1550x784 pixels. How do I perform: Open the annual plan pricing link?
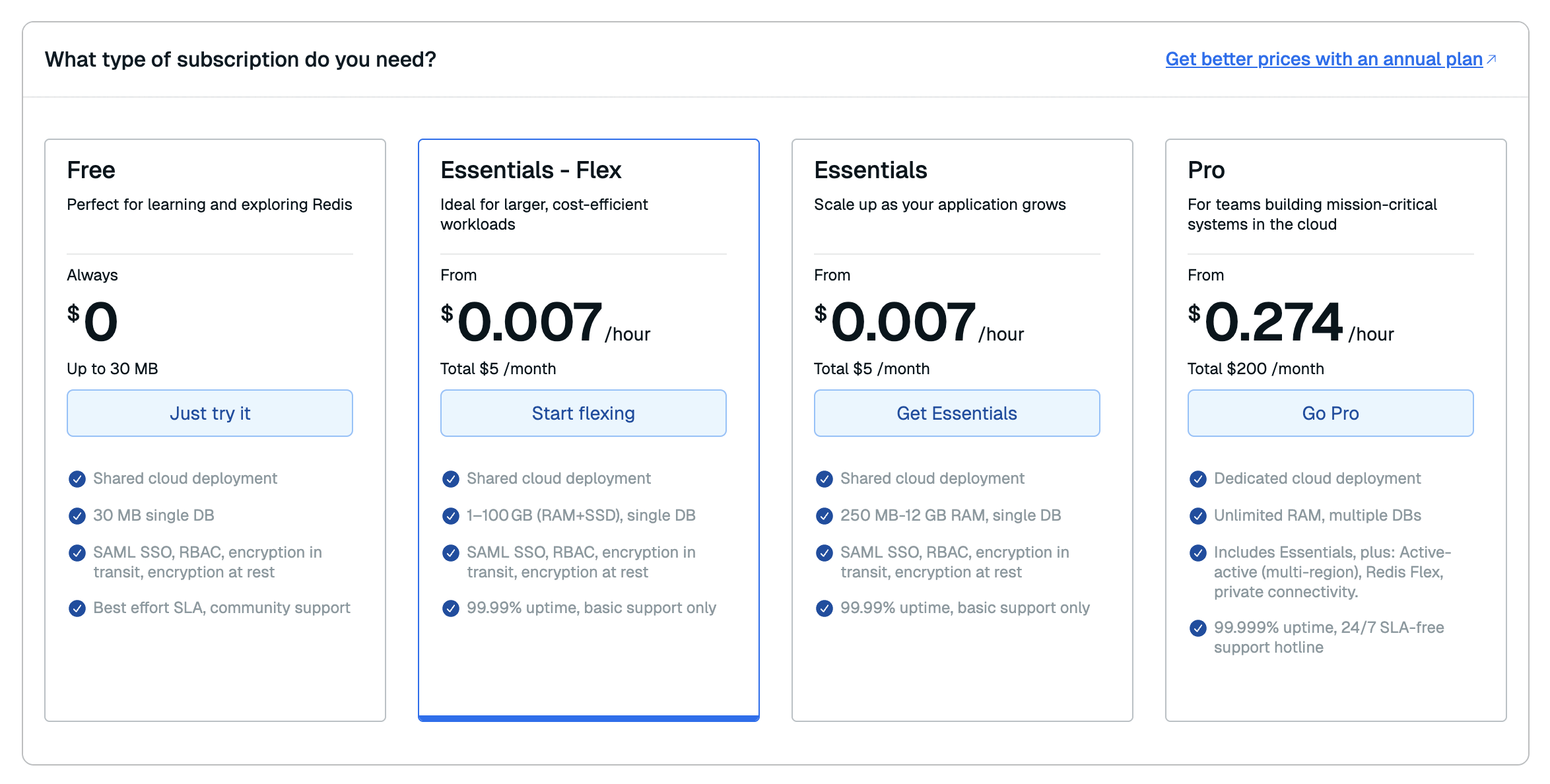(x=1324, y=59)
